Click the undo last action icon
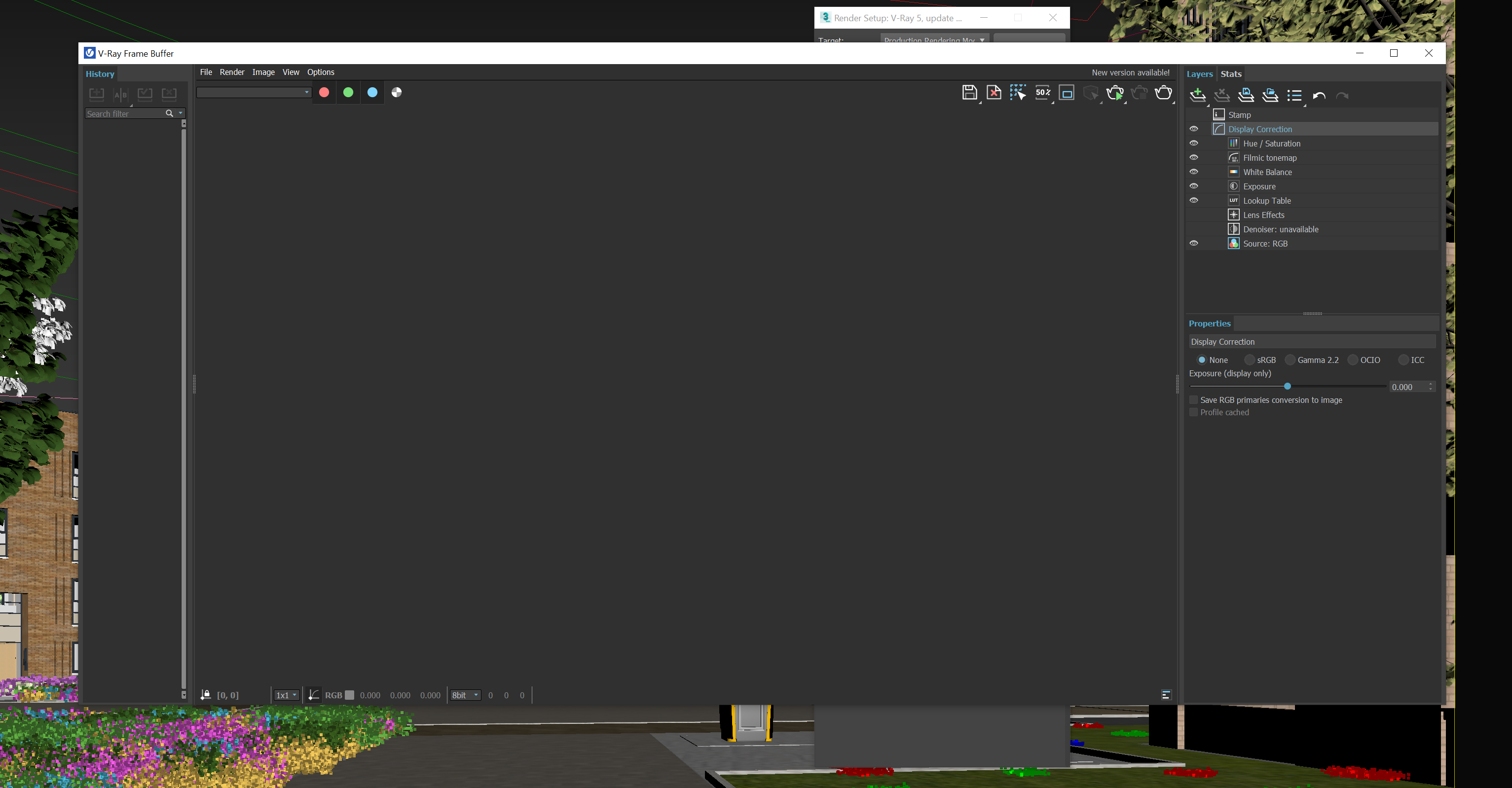Screen dimensions: 1512x788 coord(1319,94)
